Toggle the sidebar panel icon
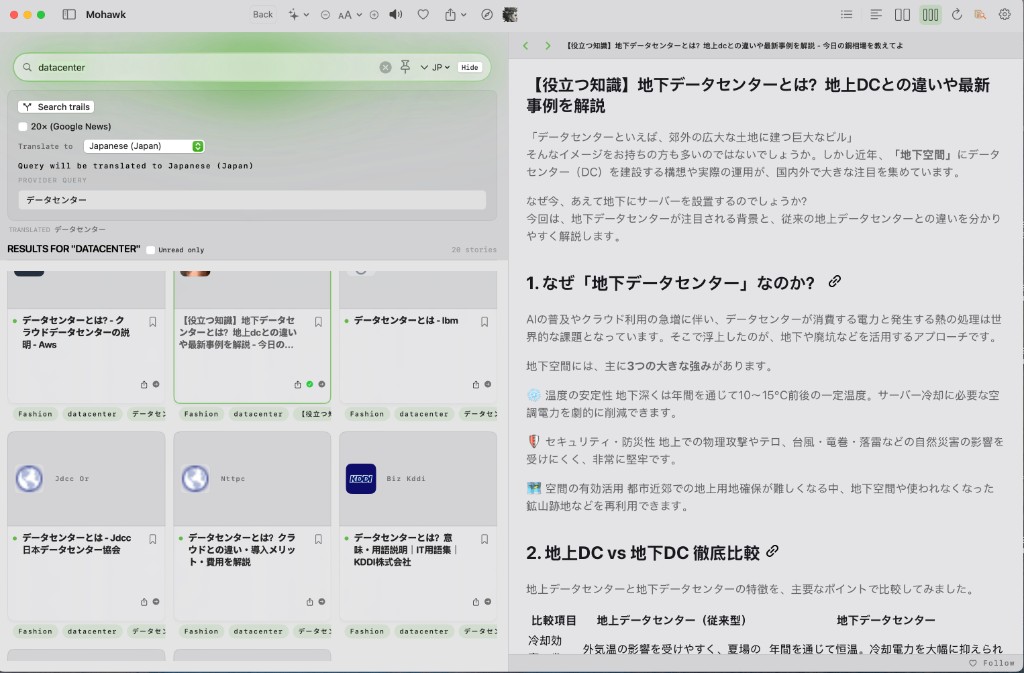The width and height of the screenshot is (1024, 673). point(69,14)
